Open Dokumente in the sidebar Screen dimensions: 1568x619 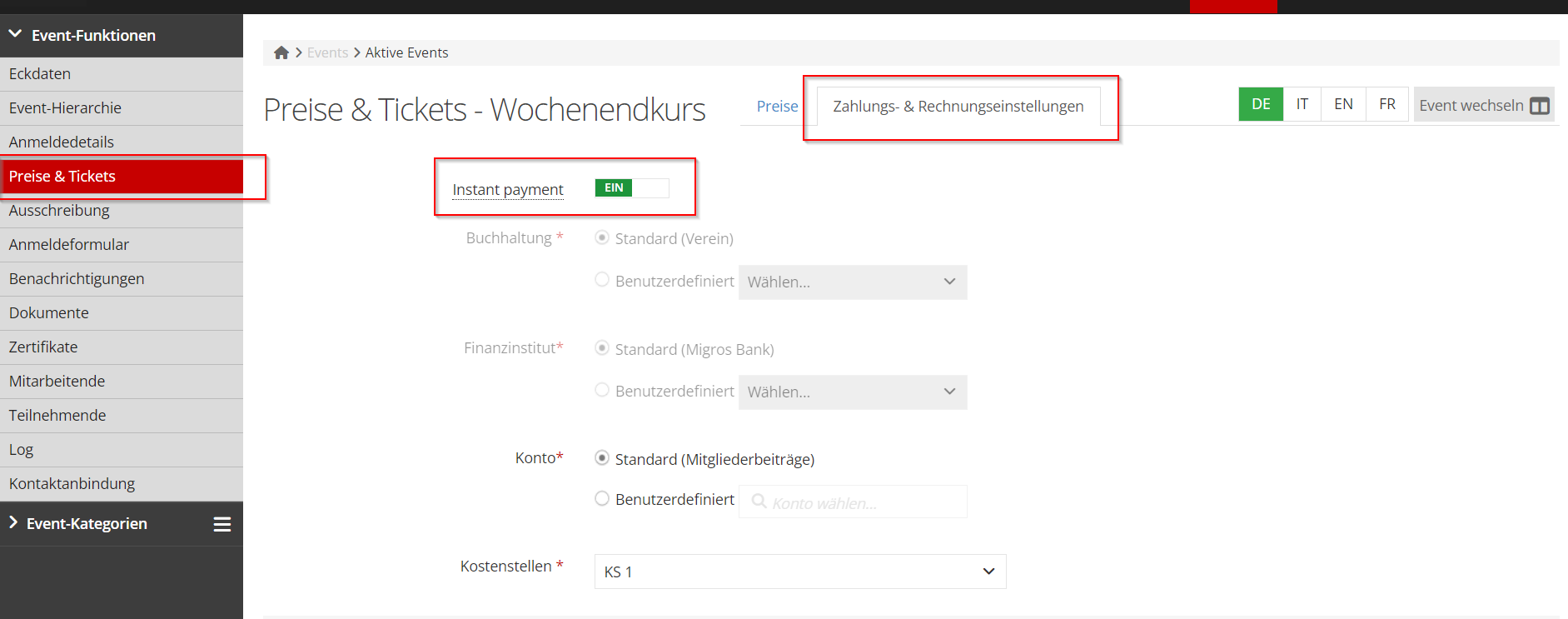122,313
